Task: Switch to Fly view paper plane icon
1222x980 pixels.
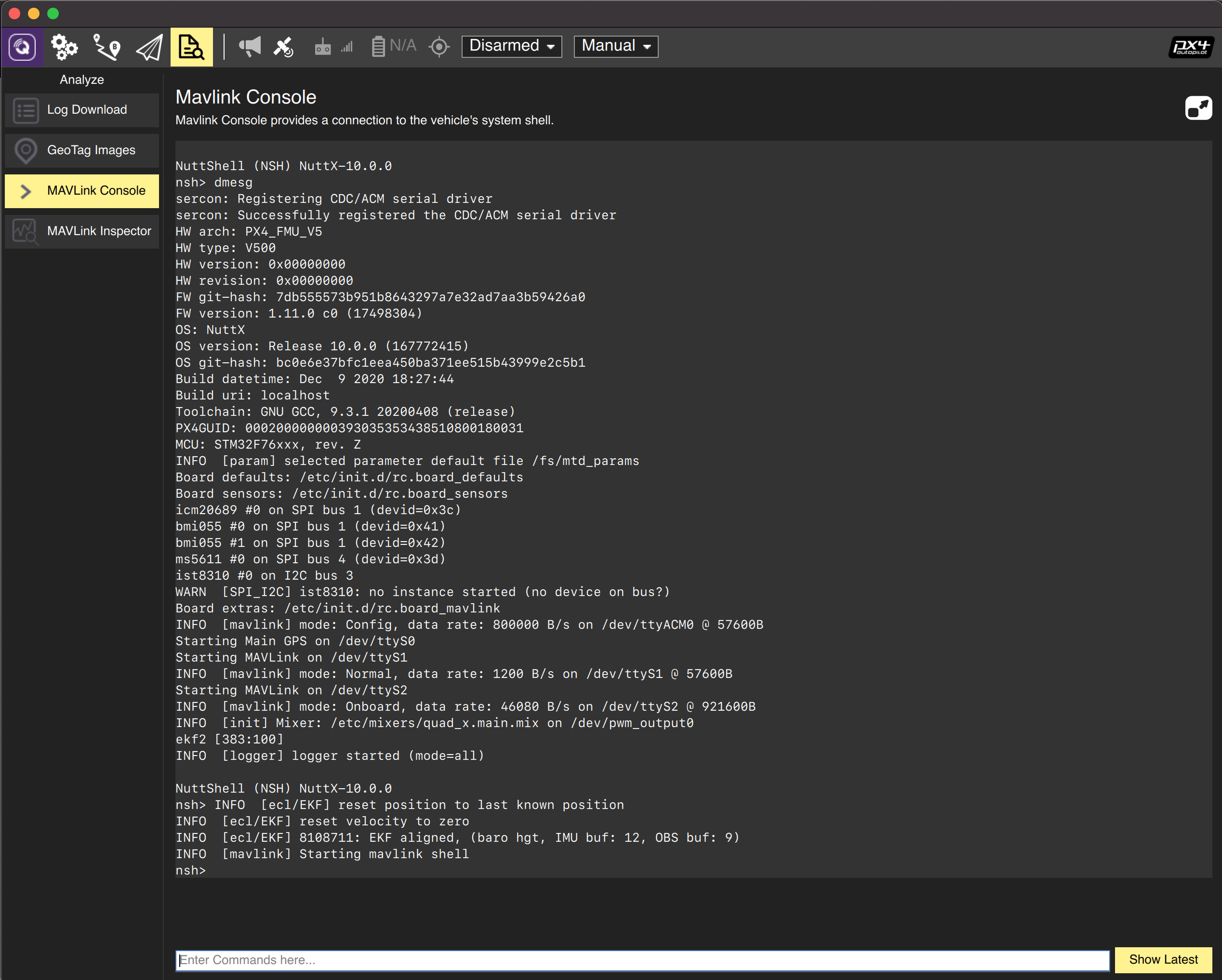Action: point(149,46)
